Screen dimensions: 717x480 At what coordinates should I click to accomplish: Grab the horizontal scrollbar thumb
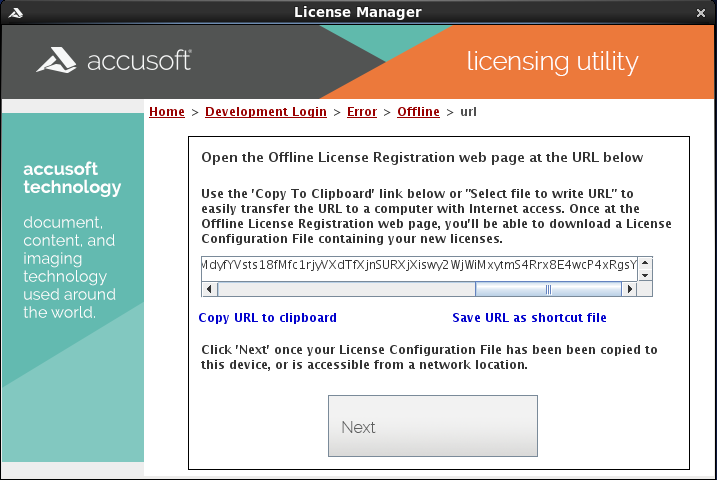tap(547, 289)
